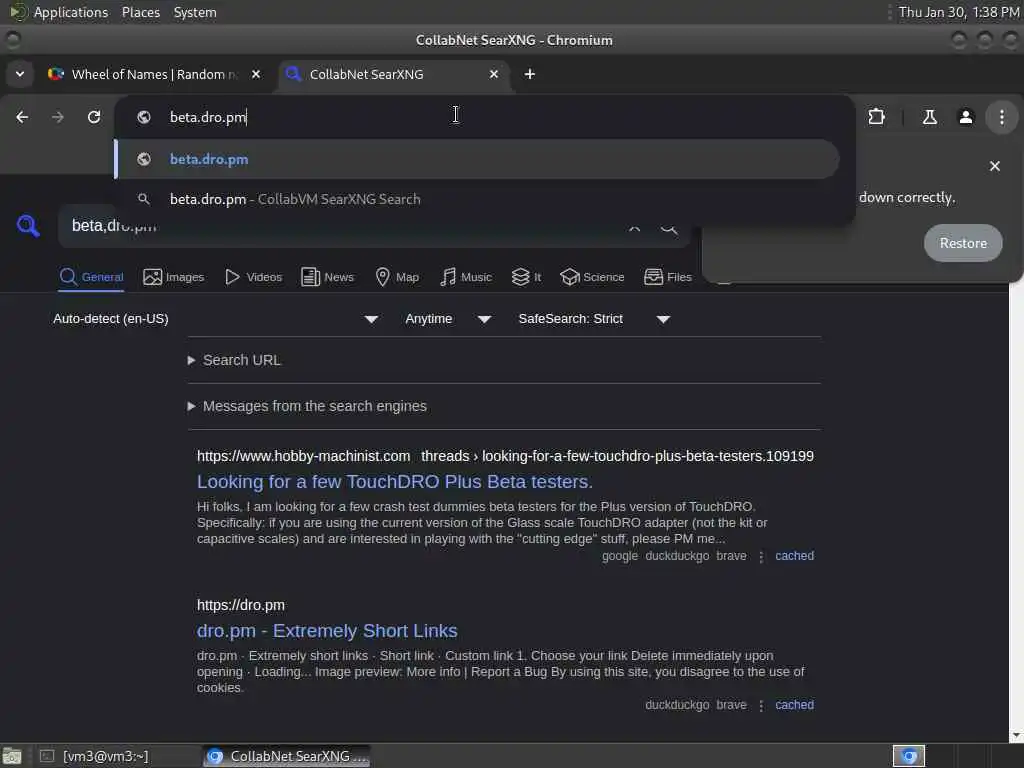
Task: Click the page scrollbar down arrow
Action: pos(1016,735)
